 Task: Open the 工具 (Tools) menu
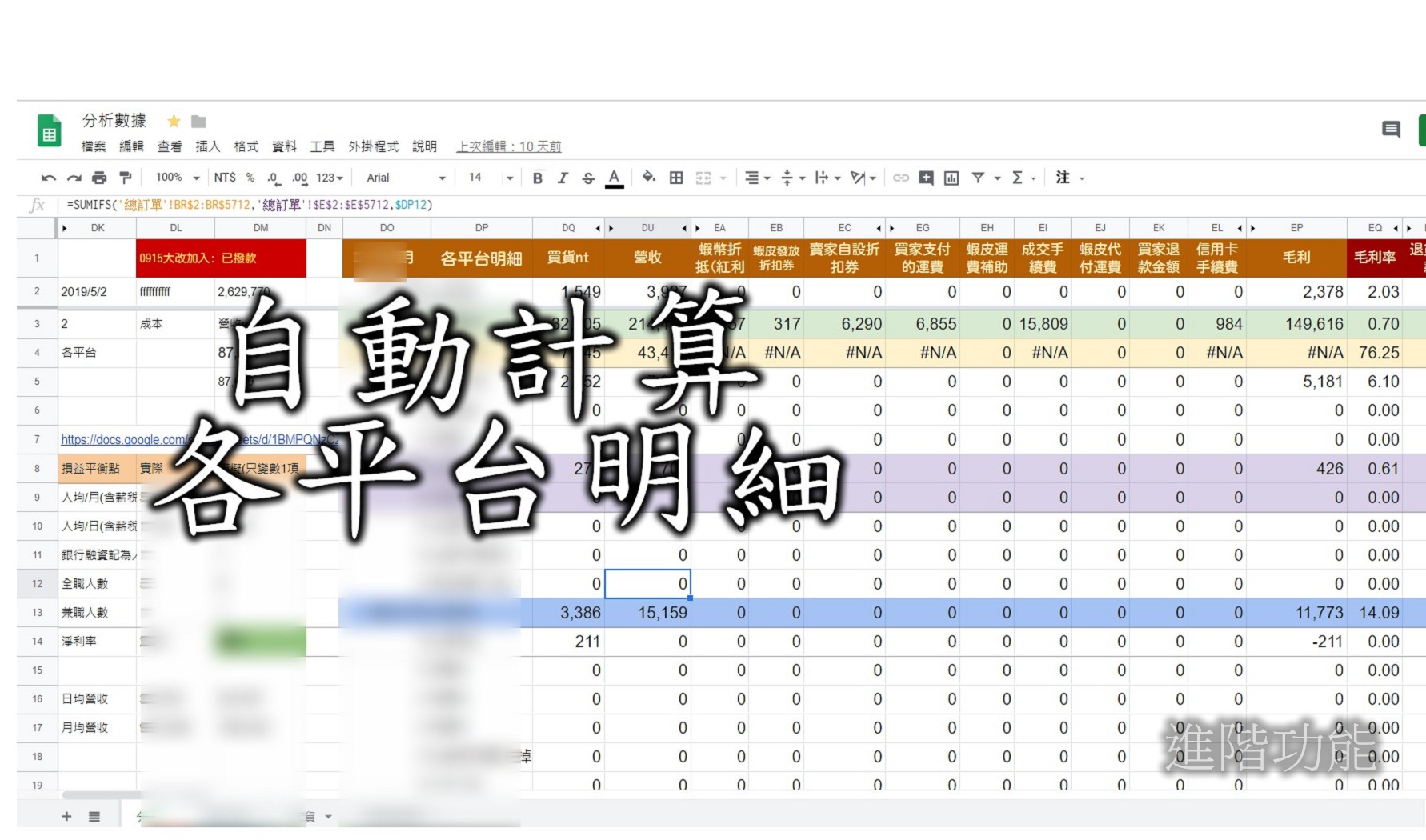point(322,146)
